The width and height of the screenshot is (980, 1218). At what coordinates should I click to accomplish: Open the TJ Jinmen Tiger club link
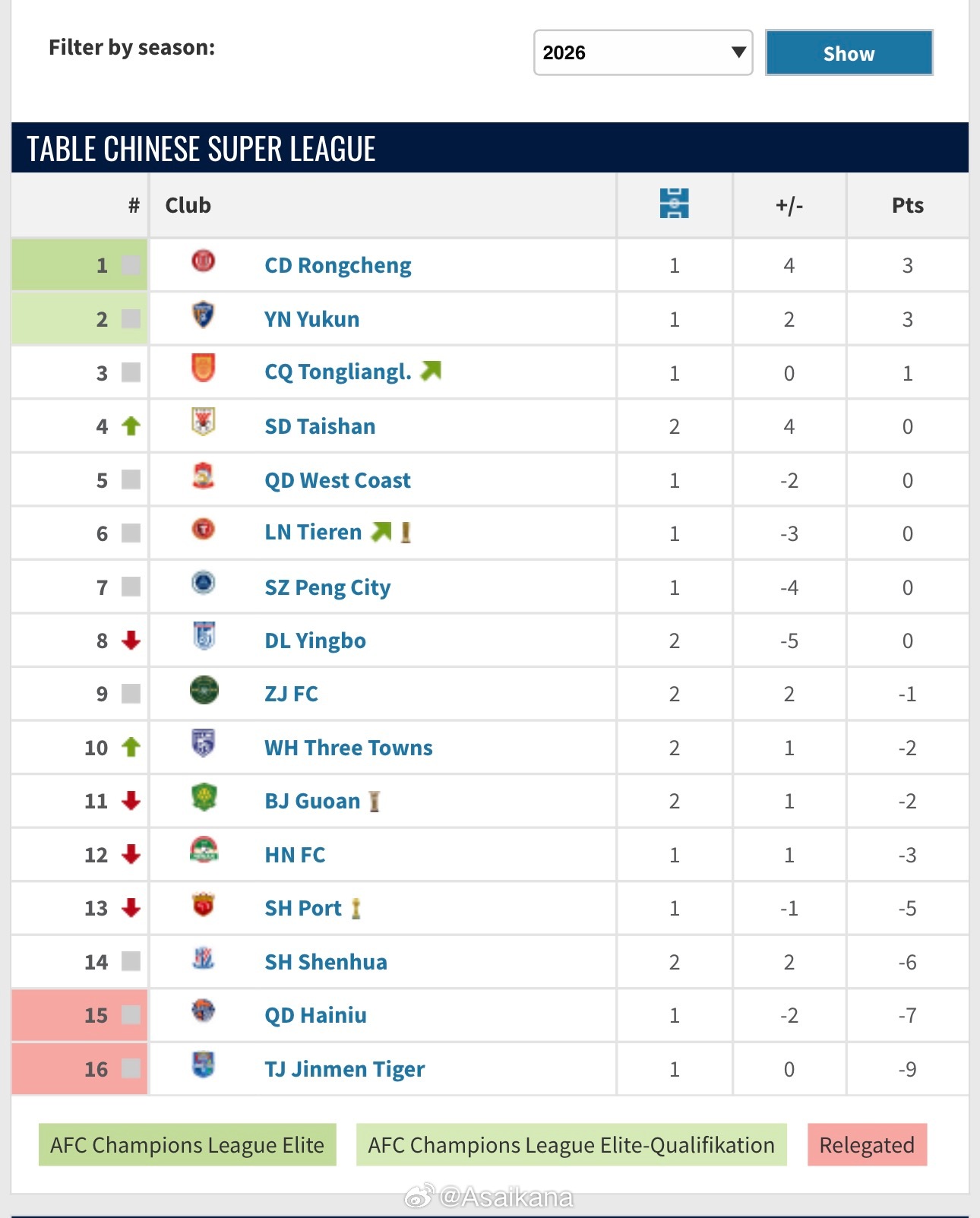pos(344,1069)
